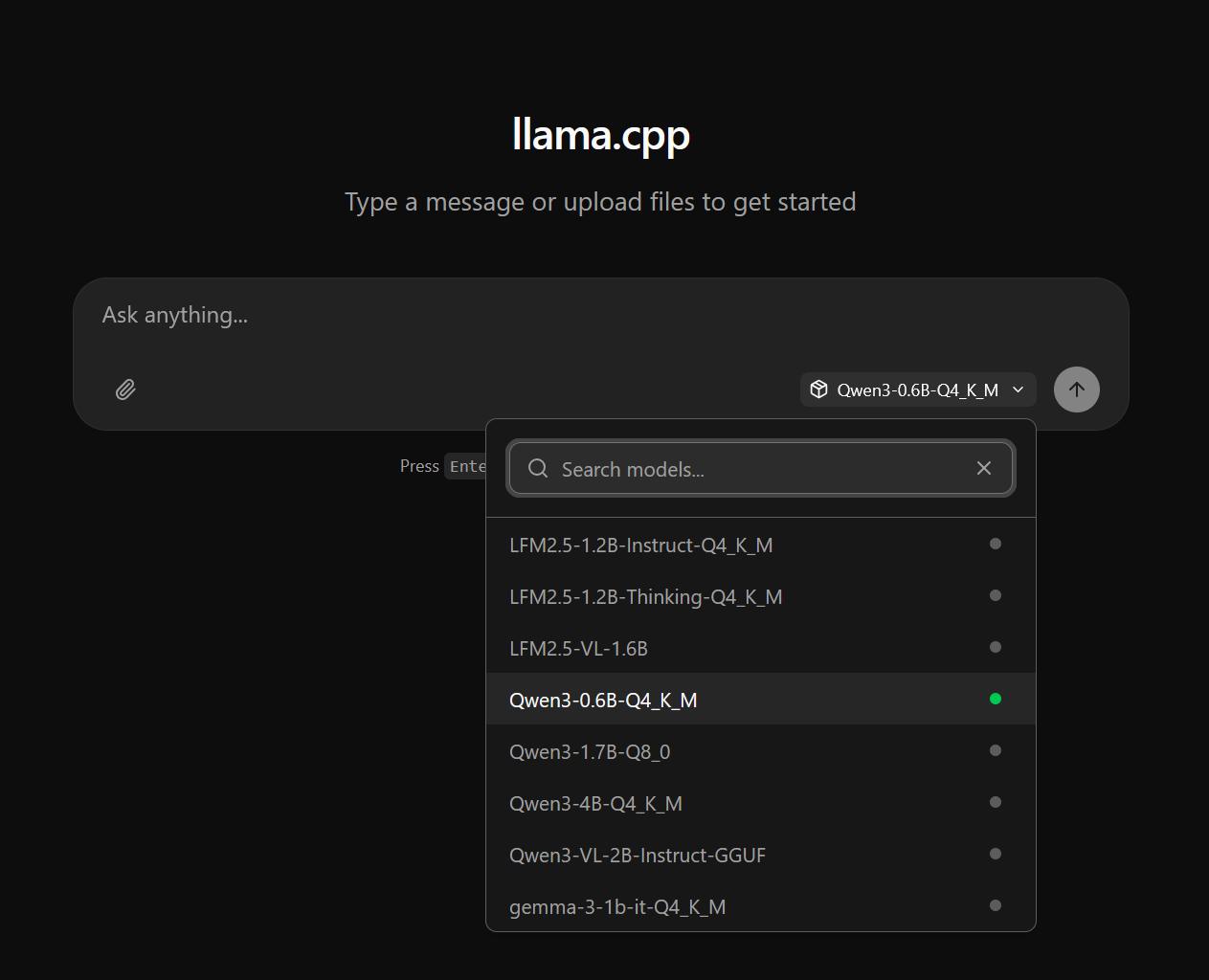Click the status dot beside gemma-3-1b-it-Q4_K_M
Screen dimensions: 1209x980
pos(996,904)
